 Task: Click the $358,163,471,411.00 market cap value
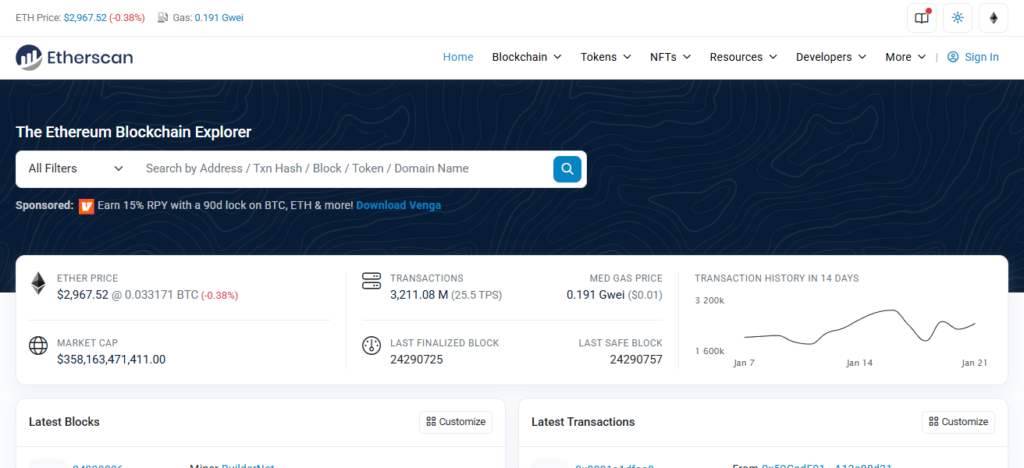(x=111, y=359)
